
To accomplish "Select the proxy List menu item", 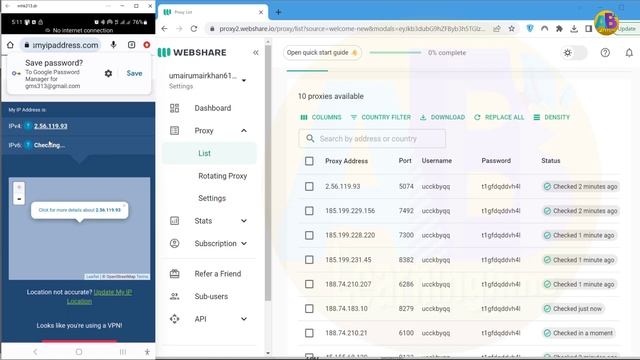I will point(209,153).
